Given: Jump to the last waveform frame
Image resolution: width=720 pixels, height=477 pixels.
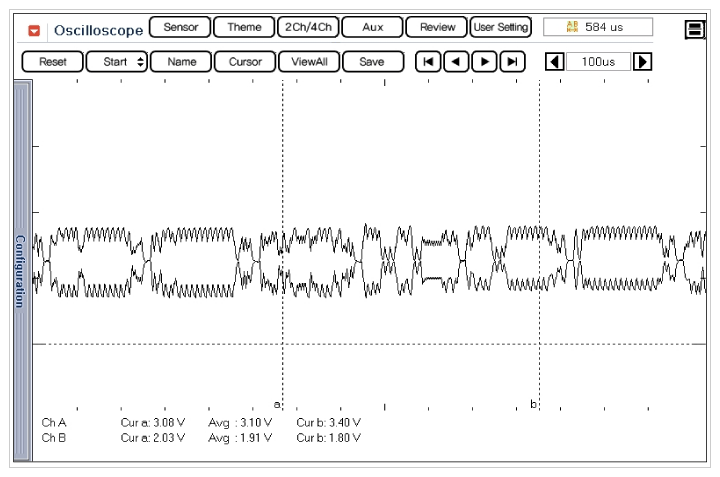Looking at the screenshot, I should 512,62.
